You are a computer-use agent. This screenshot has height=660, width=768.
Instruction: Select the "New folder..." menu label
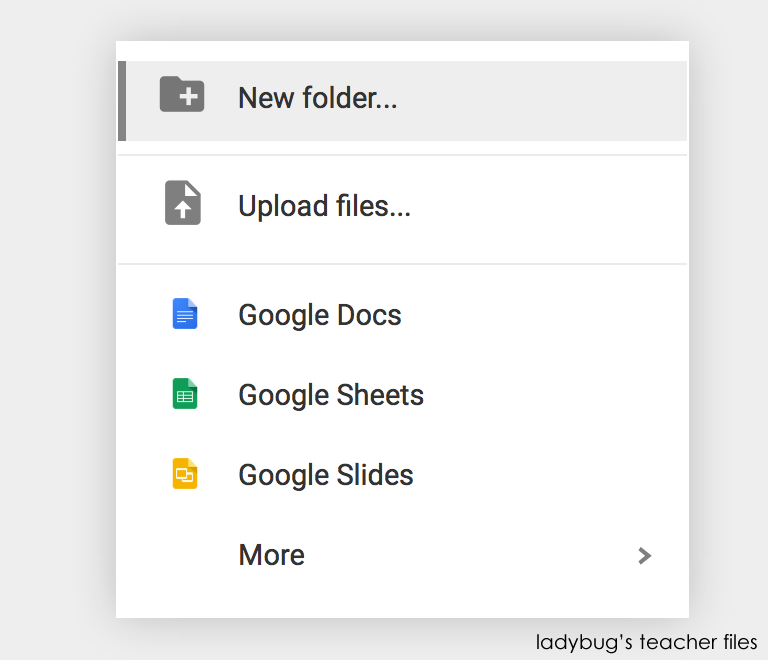point(317,98)
